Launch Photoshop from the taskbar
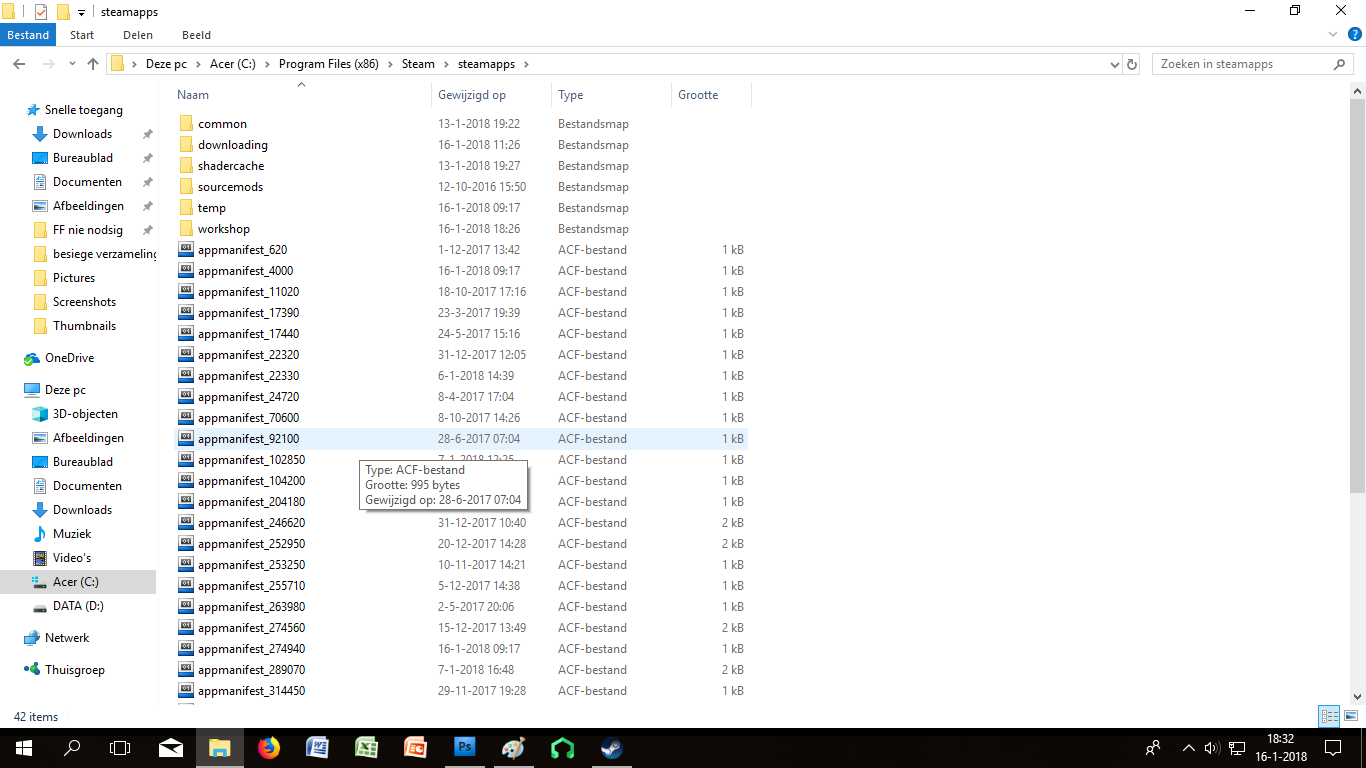Viewport: 1366px width, 768px height. click(464, 747)
